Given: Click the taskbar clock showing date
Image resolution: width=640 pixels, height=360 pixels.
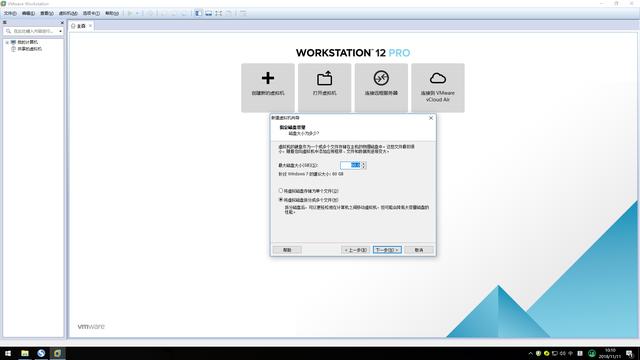Looking at the screenshot, I should click(x=610, y=353).
